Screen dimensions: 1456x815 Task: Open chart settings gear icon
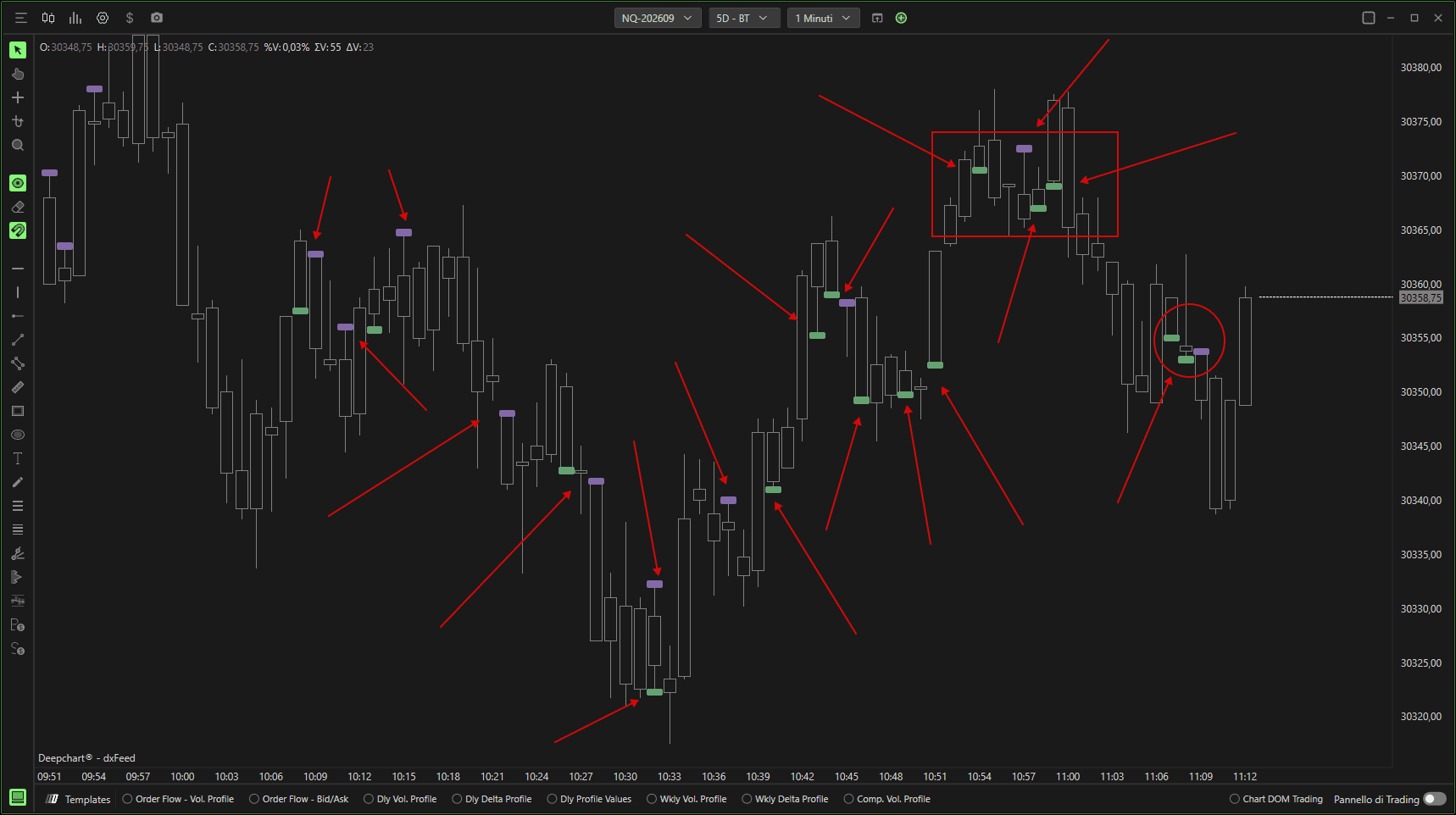click(x=103, y=18)
